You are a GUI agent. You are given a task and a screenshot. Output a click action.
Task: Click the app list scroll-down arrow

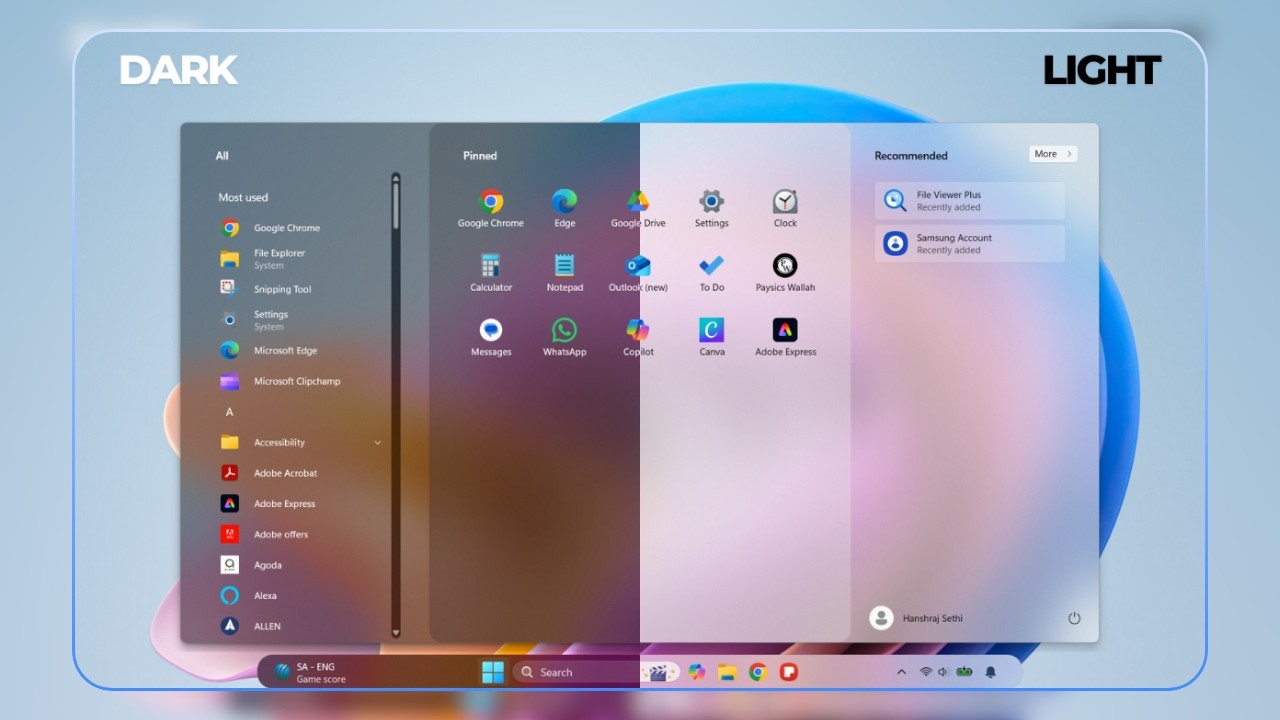[x=396, y=633]
